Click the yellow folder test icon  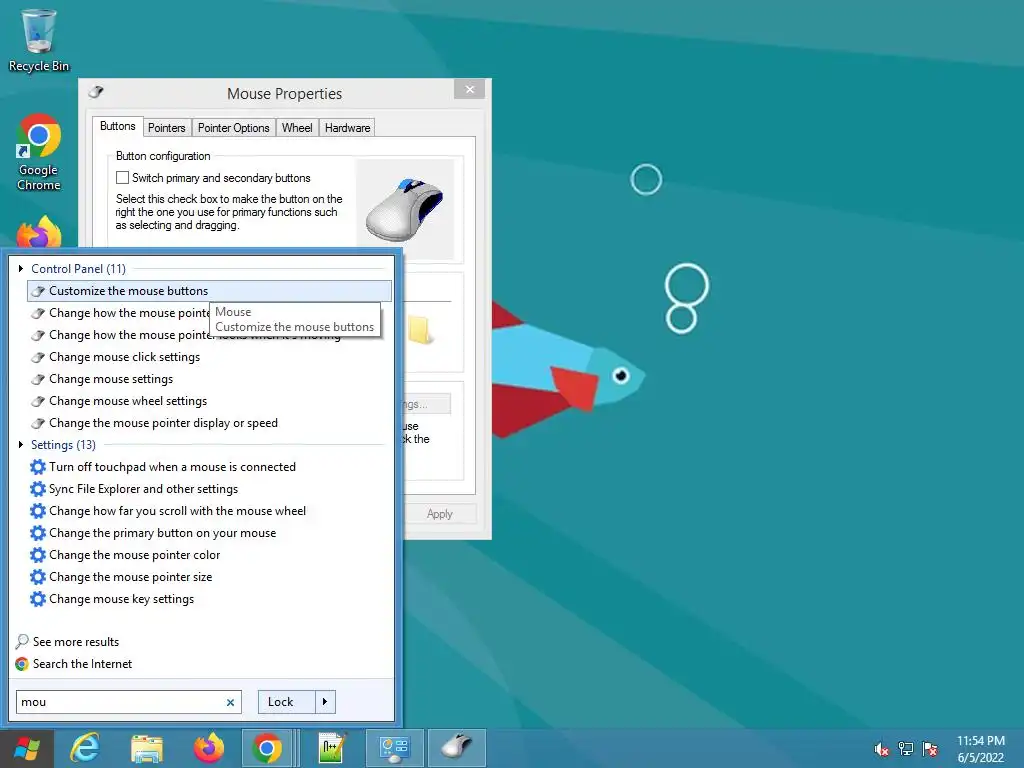[419, 330]
